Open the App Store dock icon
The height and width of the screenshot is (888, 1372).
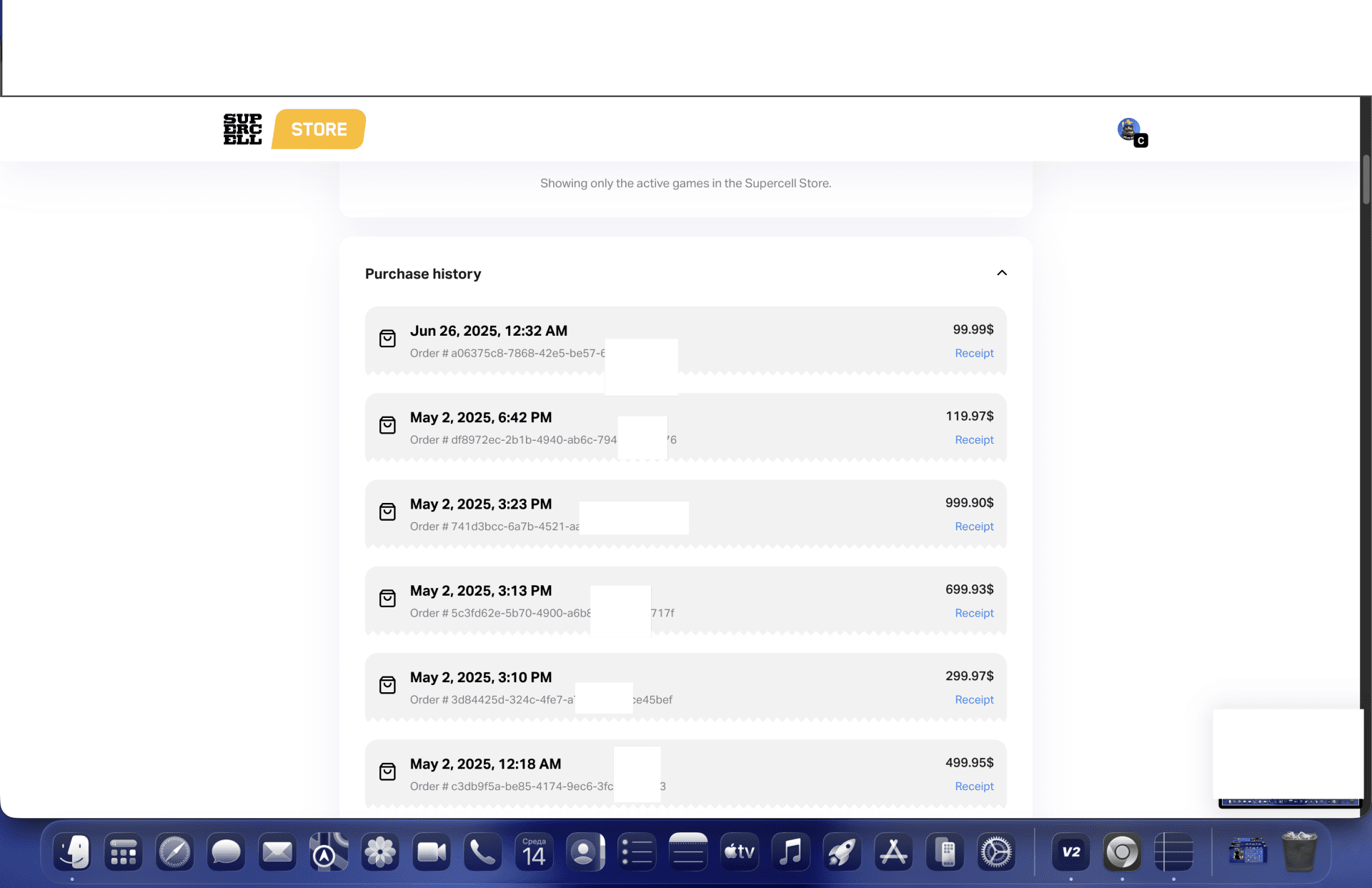(x=893, y=852)
